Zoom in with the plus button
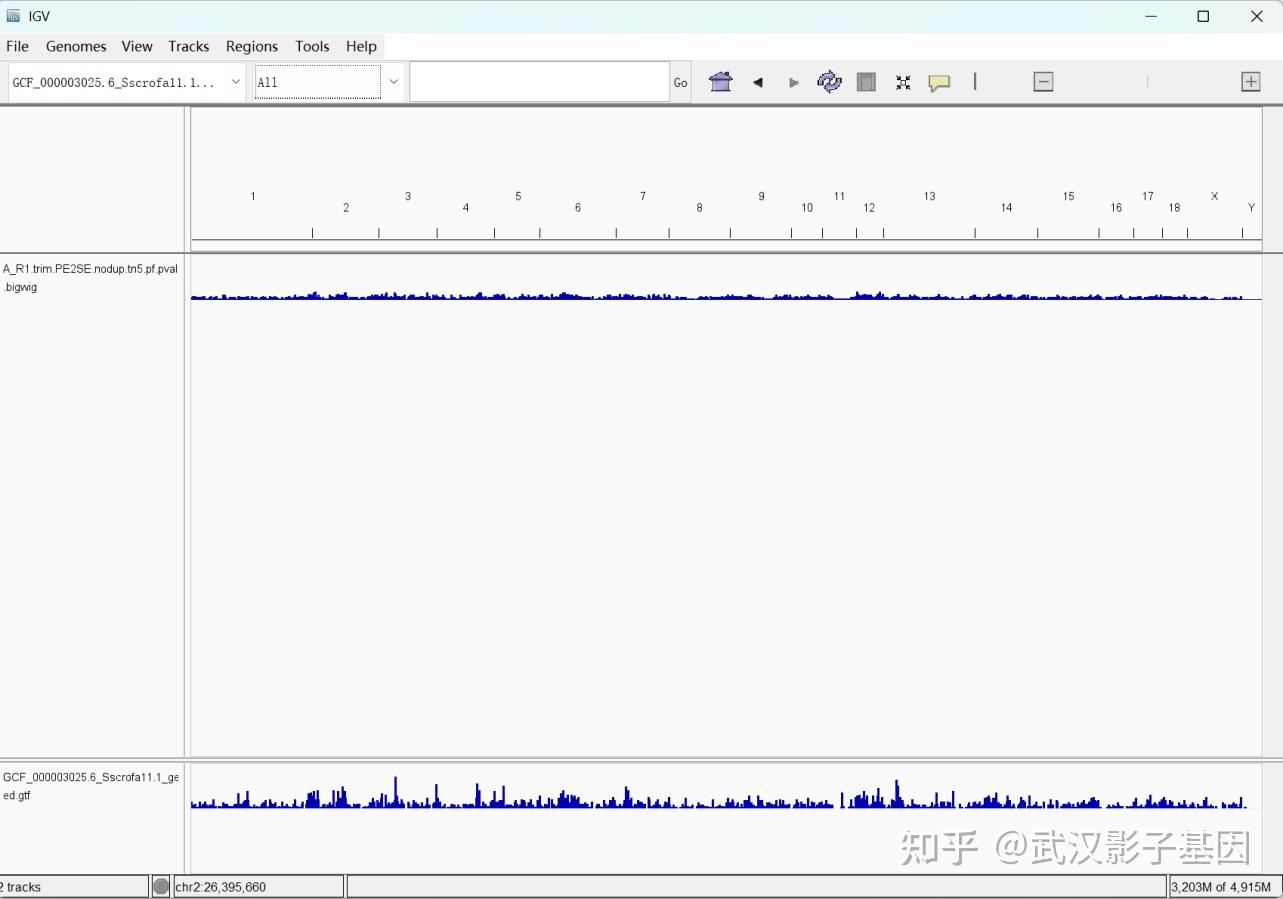1283x899 pixels. [1250, 82]
